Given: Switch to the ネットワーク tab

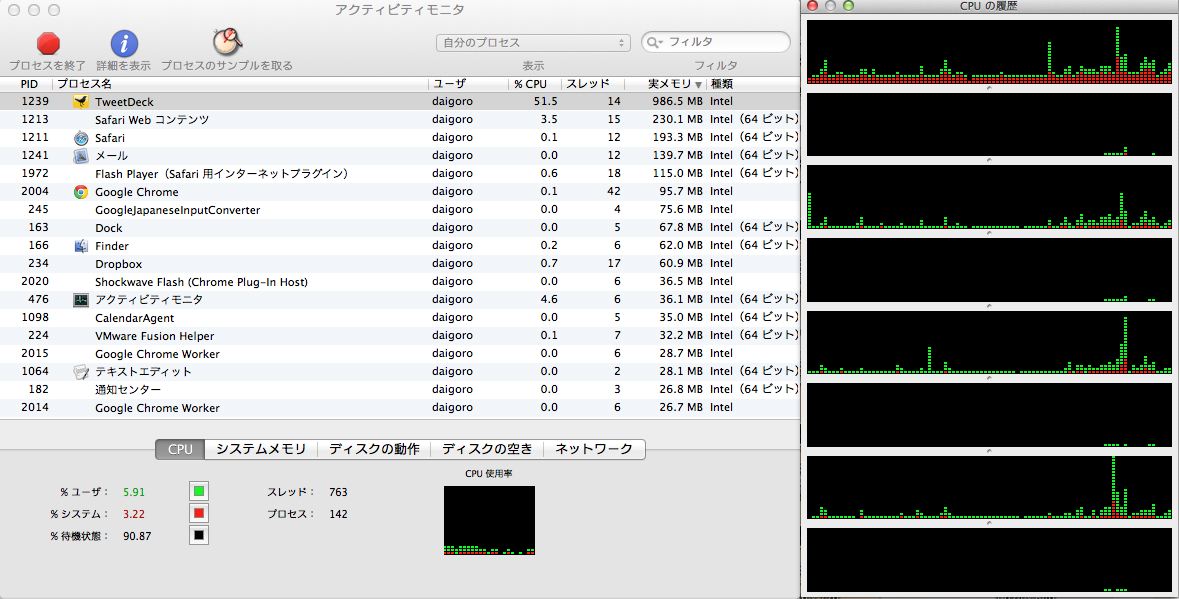Looking at the screenshot, I should point(594,449).
